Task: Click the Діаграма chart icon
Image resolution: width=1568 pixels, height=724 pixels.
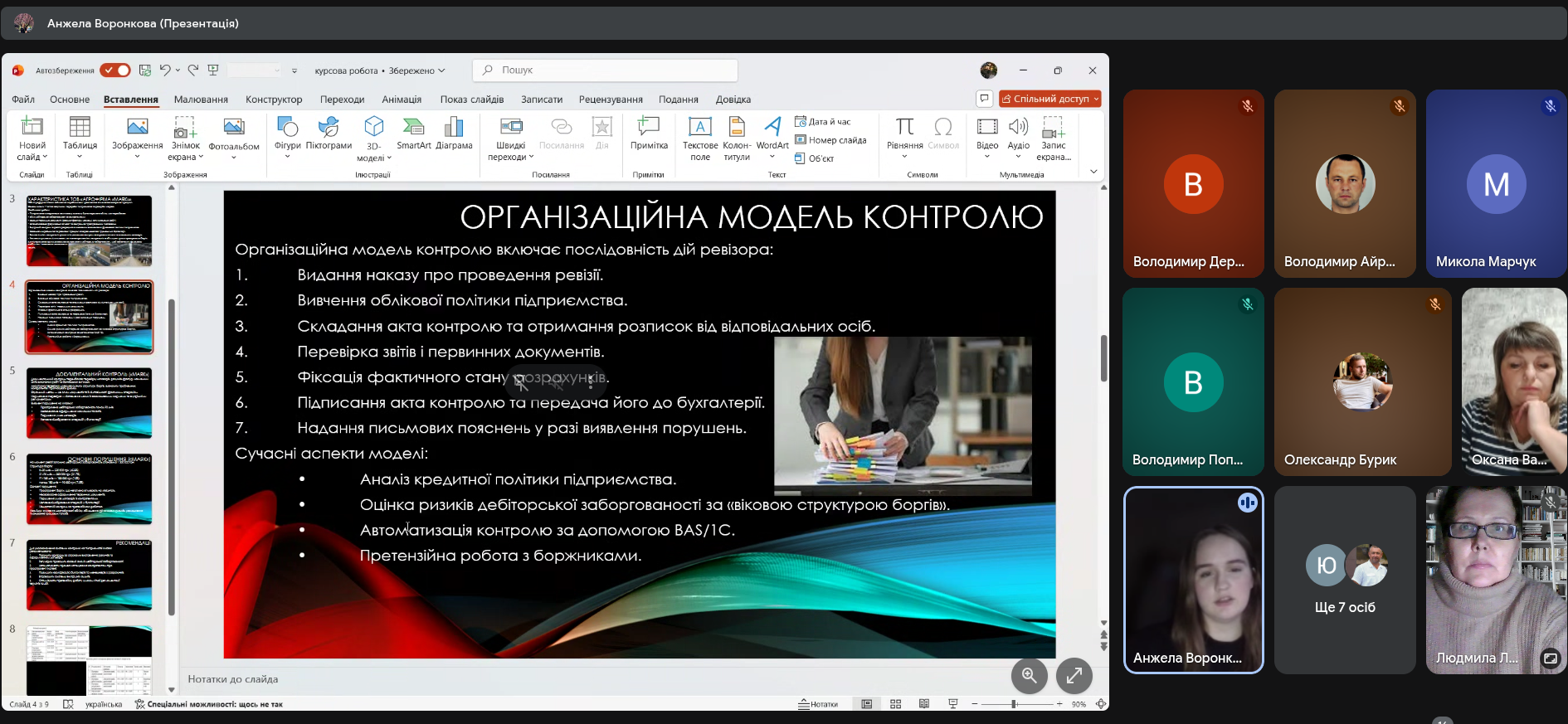Action: coord(454,133)
